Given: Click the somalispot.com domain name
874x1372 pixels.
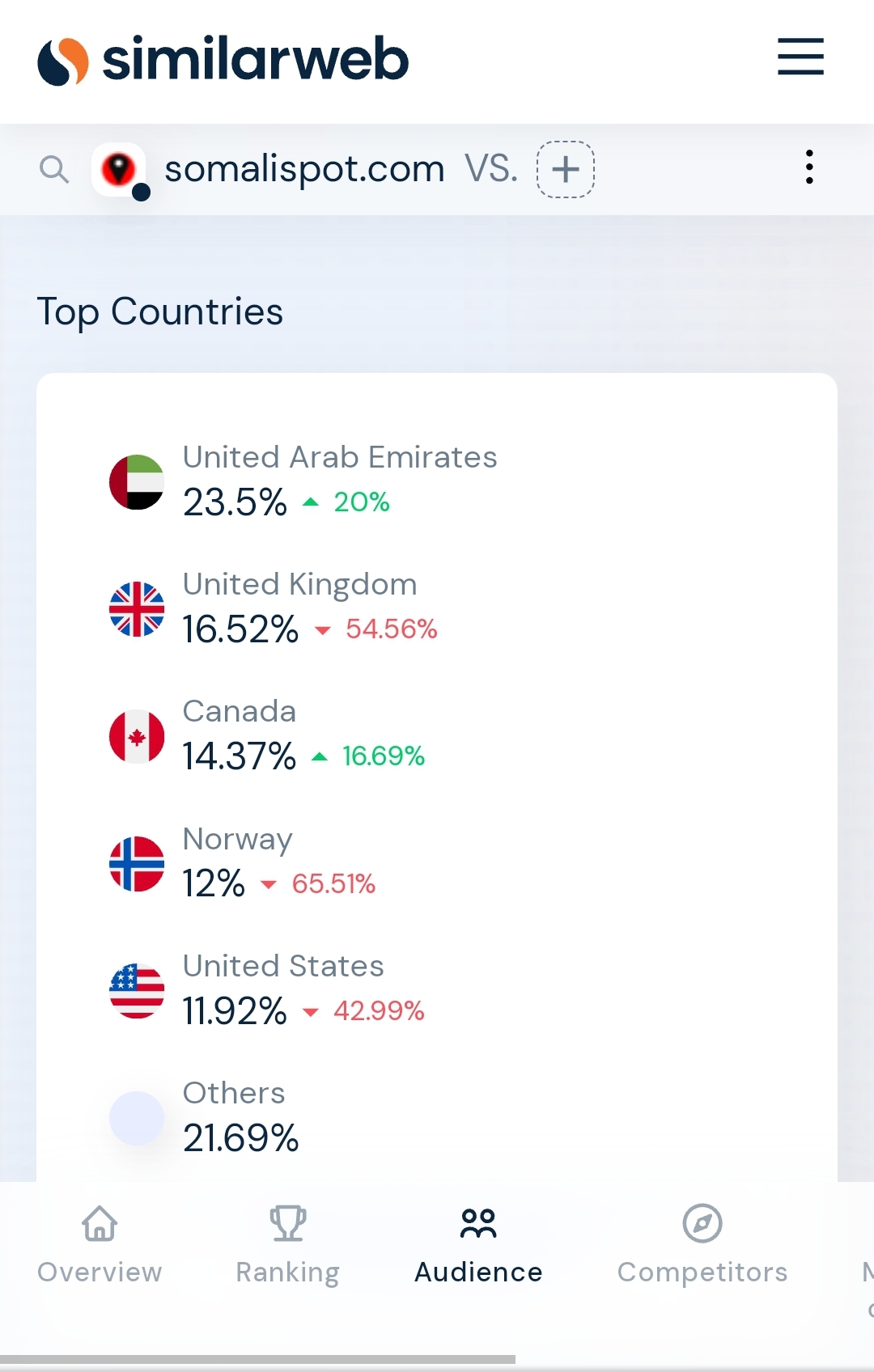Looking at the screenshot, I should [304, 169].
